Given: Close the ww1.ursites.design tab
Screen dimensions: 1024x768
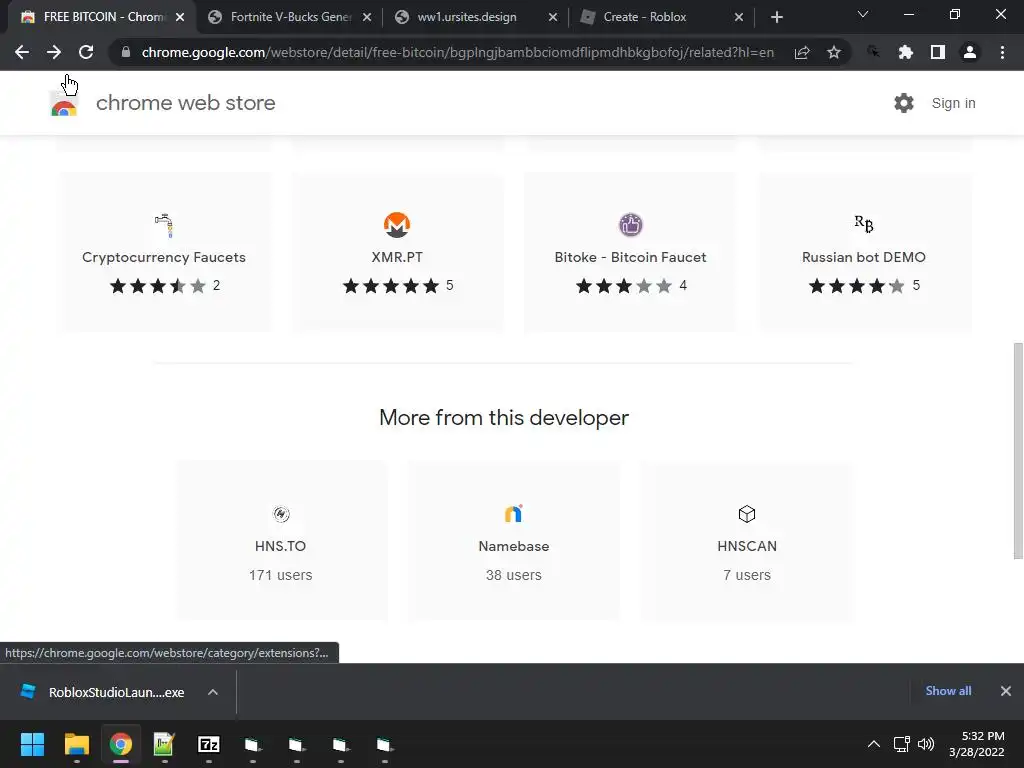Looking at the screenshot, I should (552, 17).
